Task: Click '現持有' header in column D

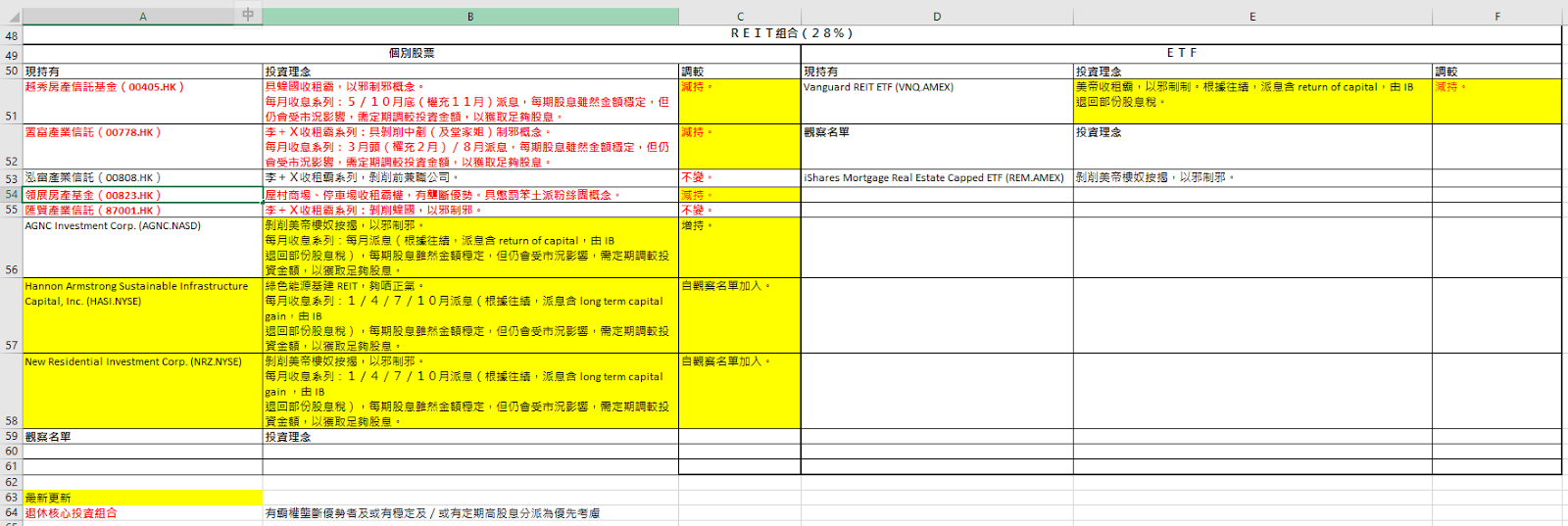Action: point(937,72)
